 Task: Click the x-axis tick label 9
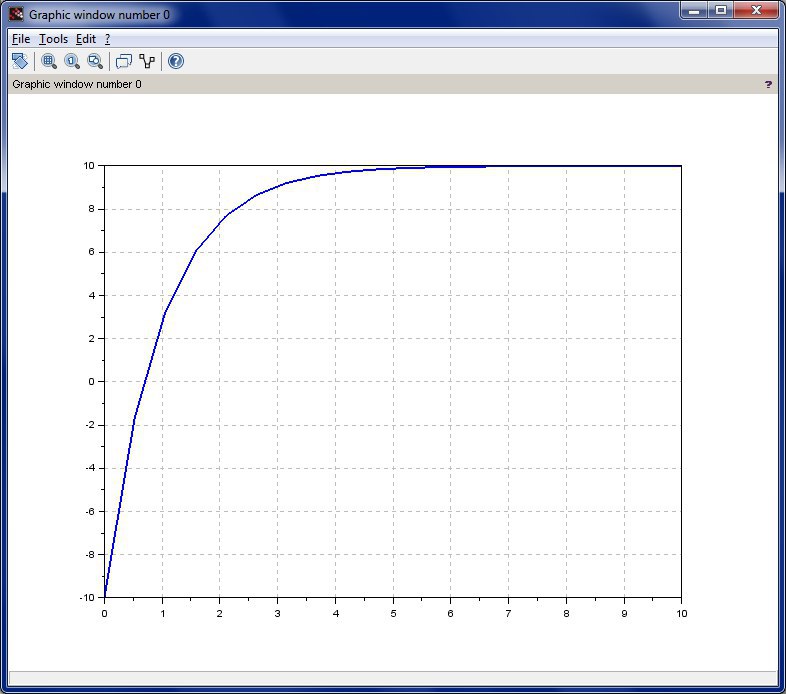pyautogui.click(x=624, y=613)
